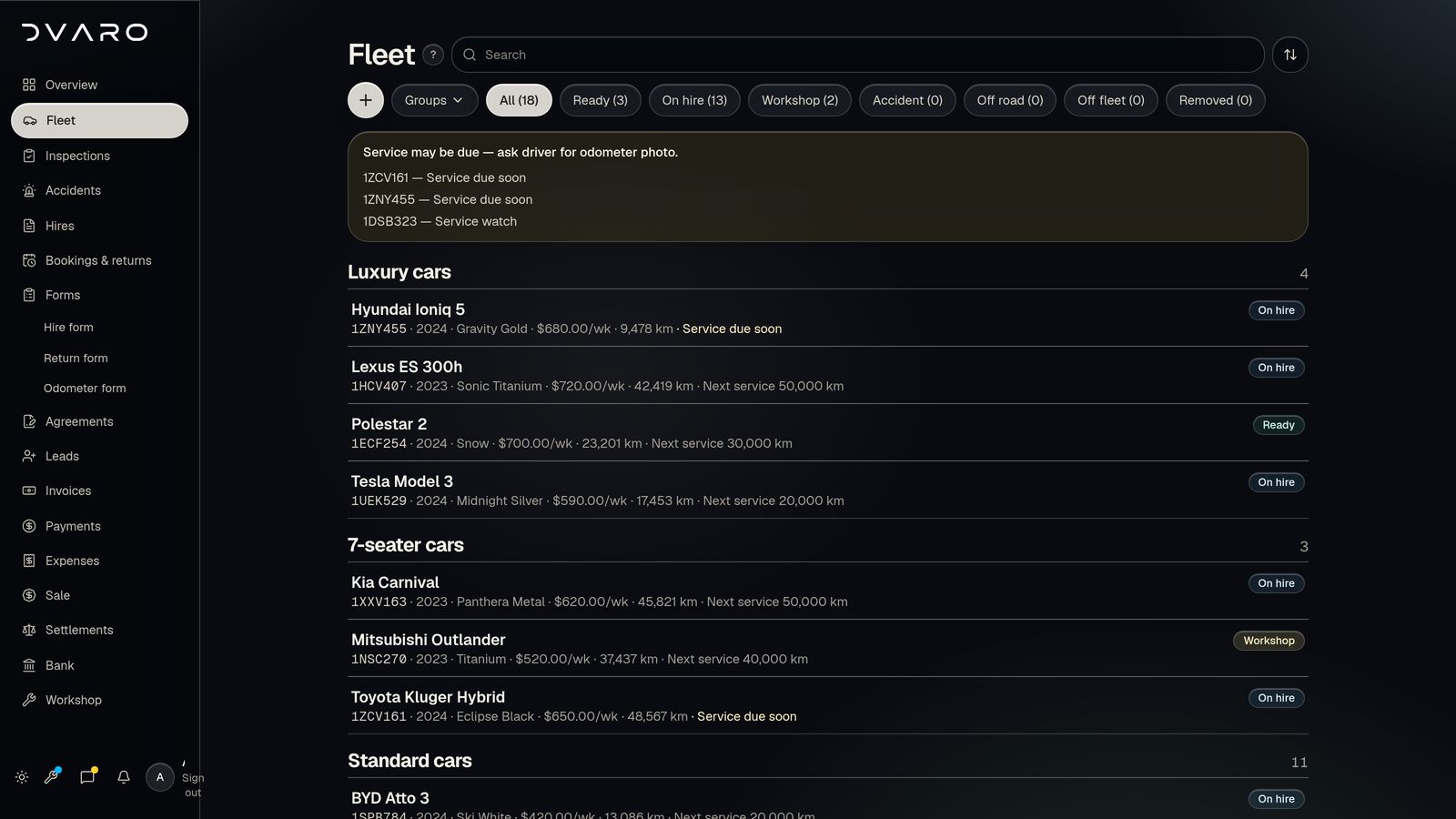Open the chat messages icon with yellow dot
Viewport: 1456px width, 819px height.
click(87, 776)
